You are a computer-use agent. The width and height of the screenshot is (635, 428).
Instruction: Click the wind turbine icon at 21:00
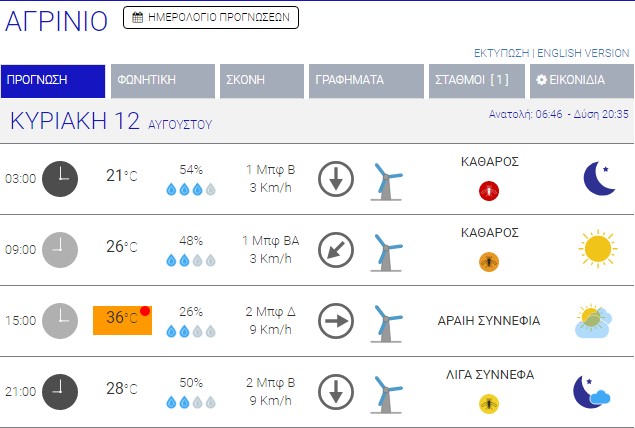pos(386,393)
